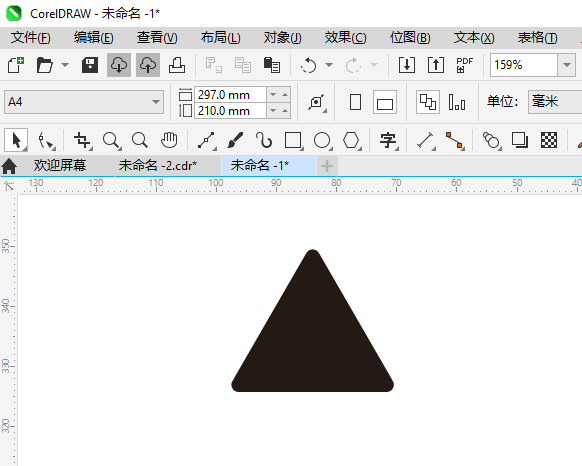Select the Polygon tool

click(351, 141)
